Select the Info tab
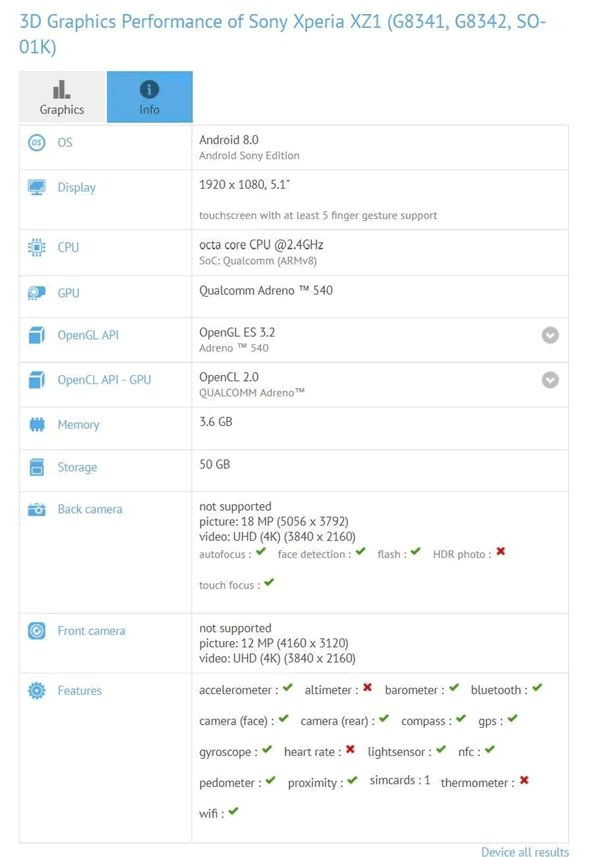Viewport: 590px width, 857px height. coord(149,97)
